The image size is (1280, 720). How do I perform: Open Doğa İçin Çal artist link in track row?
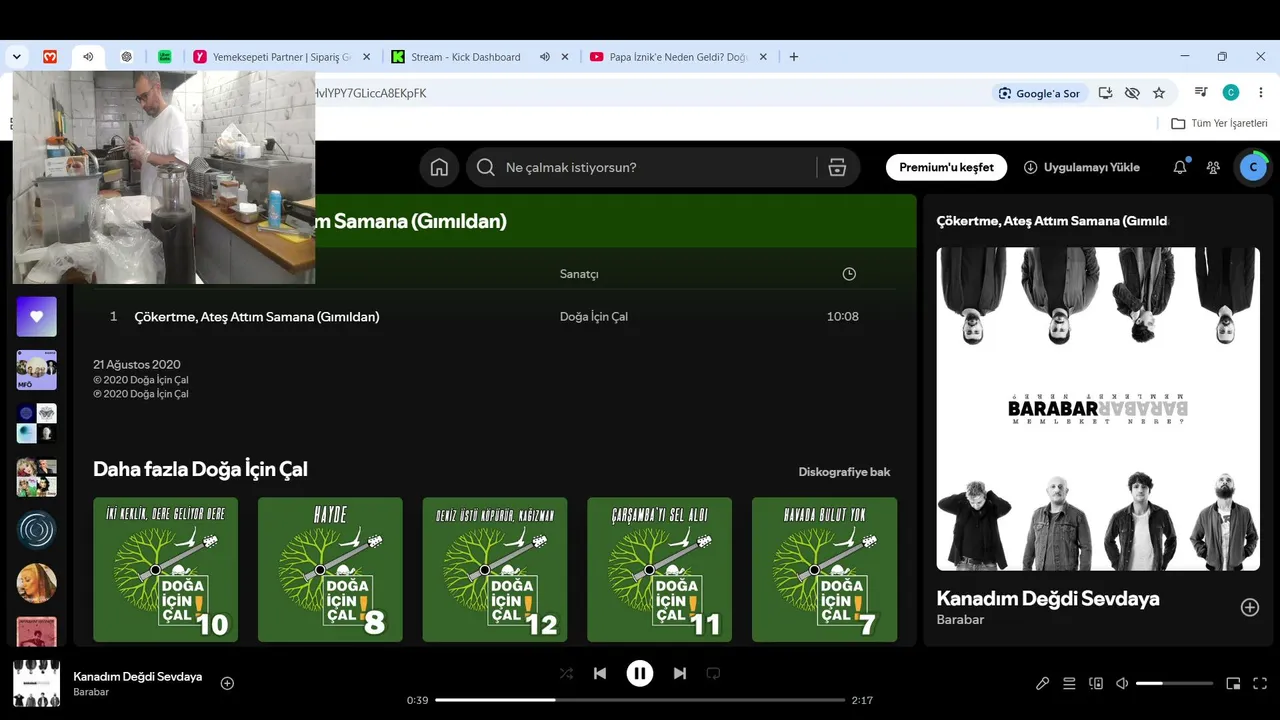[594, 317]
